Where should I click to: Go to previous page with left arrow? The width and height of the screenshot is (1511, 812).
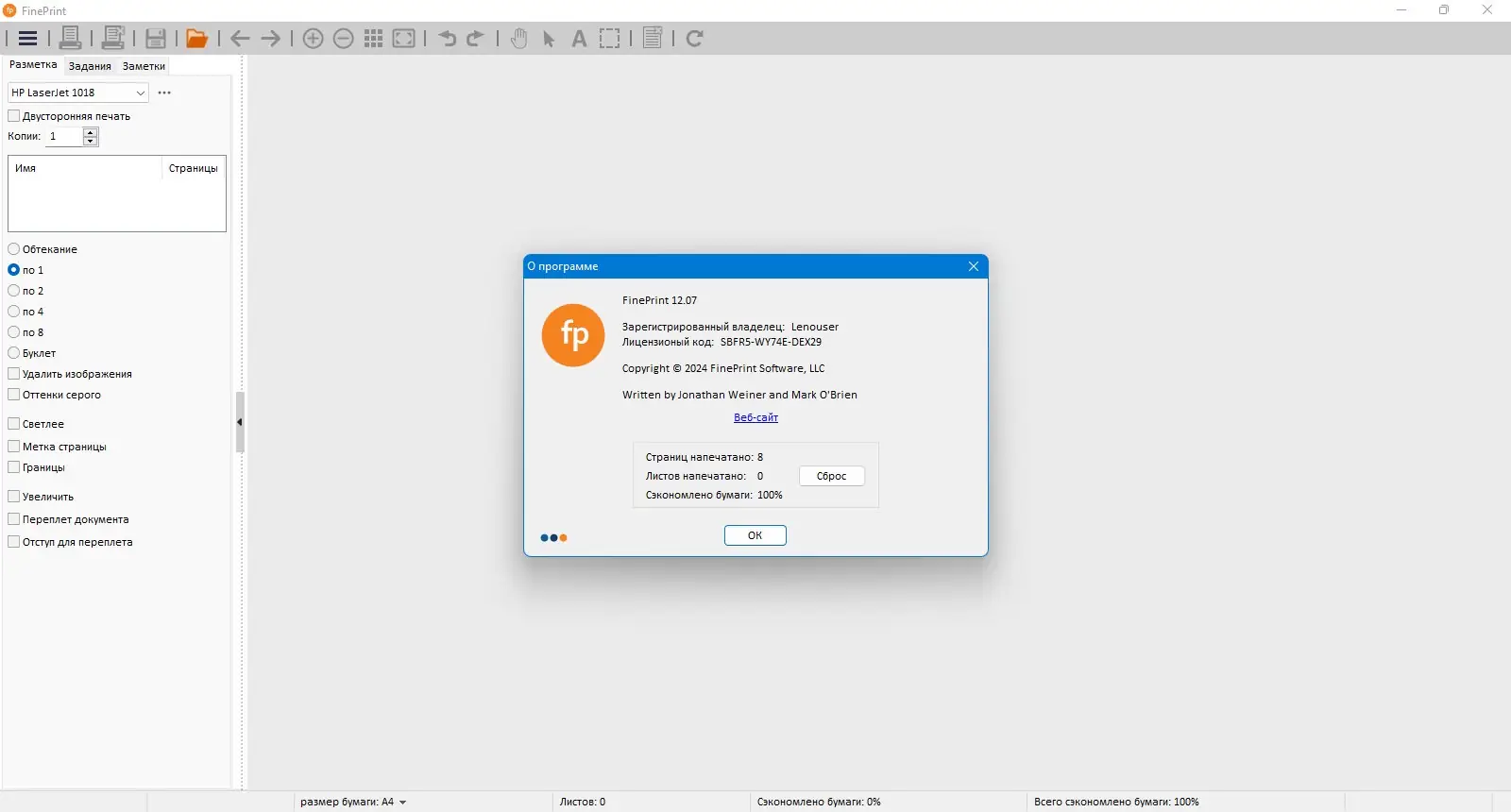point(240,39)
